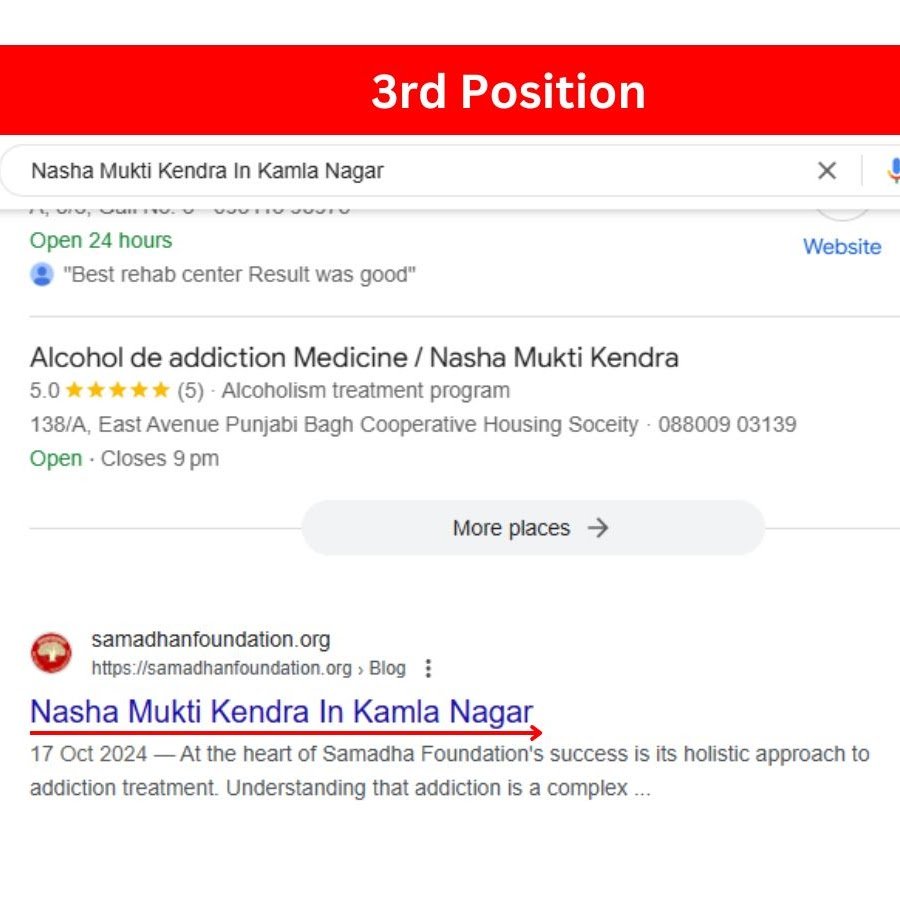
Task: Click the https://samadhanfoundation.org › Blog breadcrumb
Action: point(248,668)
